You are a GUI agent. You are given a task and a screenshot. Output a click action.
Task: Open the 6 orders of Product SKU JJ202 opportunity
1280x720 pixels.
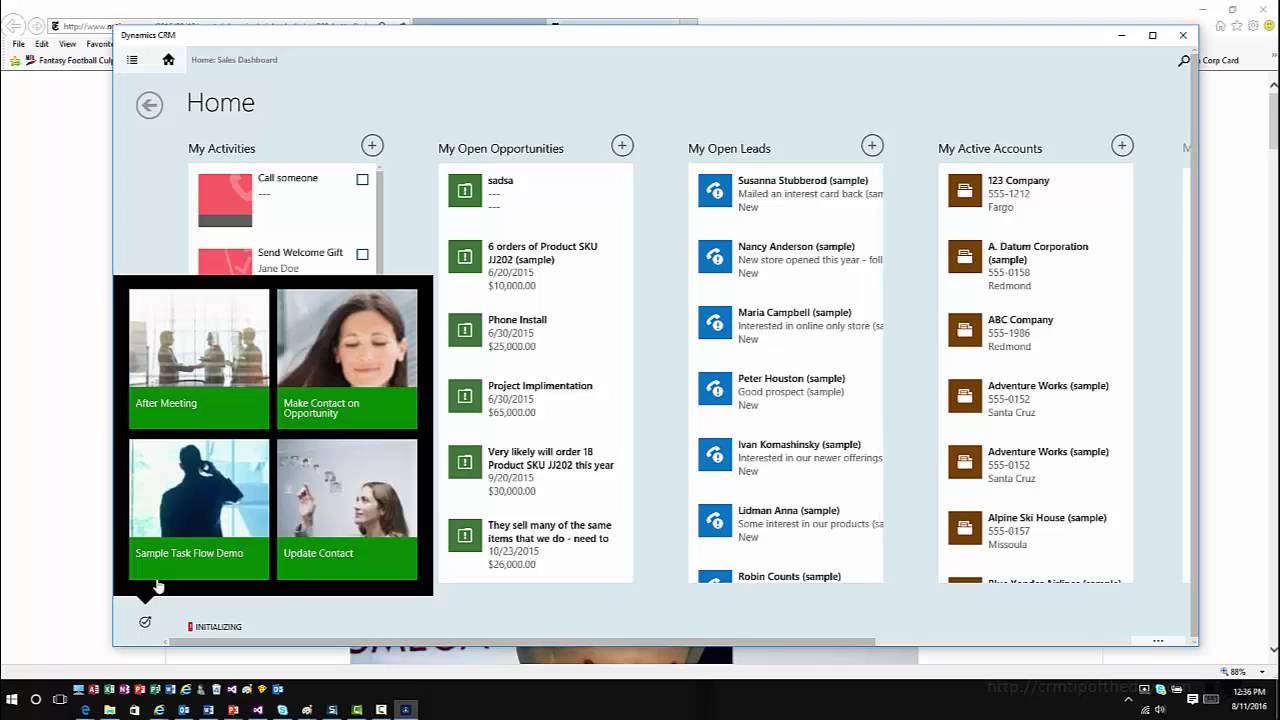coord(536,265)
